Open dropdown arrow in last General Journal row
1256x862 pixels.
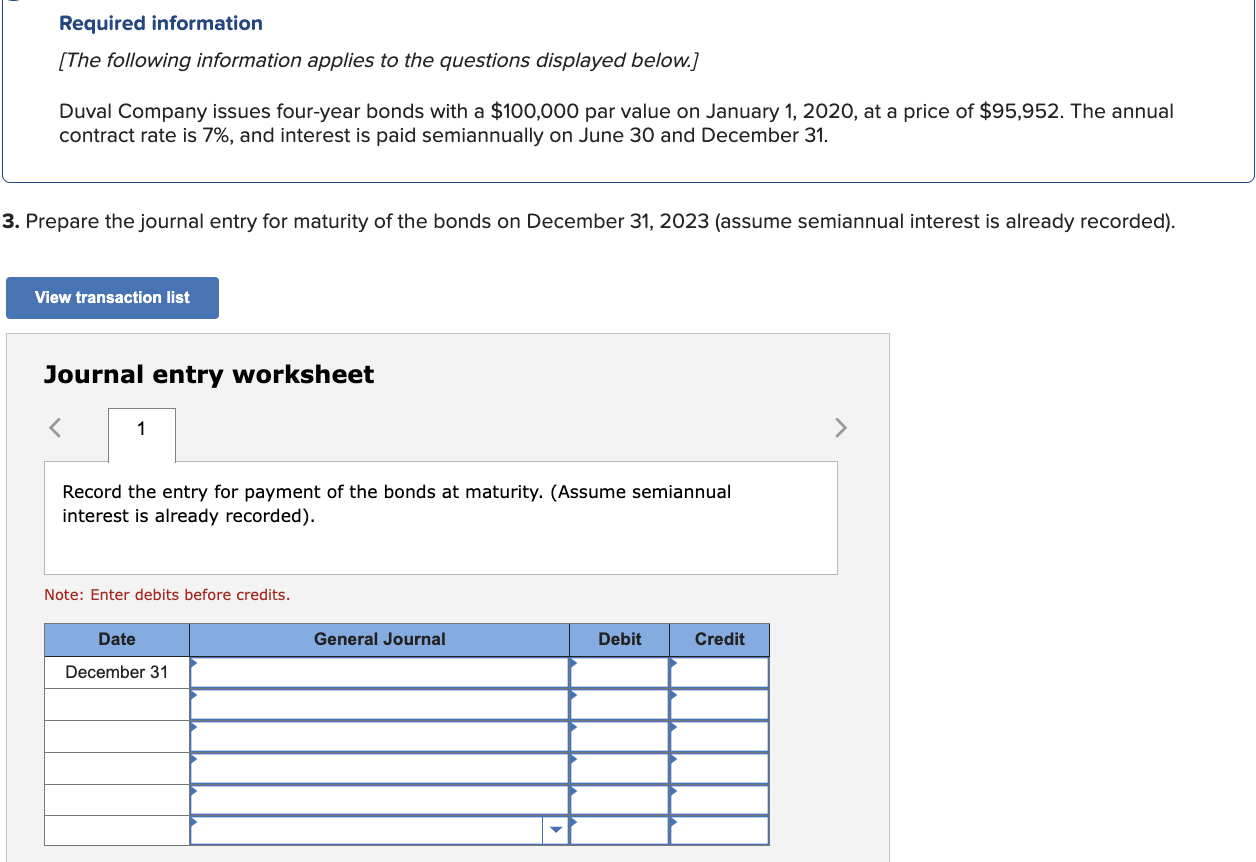pyautogui.click(x=556, y=830)
